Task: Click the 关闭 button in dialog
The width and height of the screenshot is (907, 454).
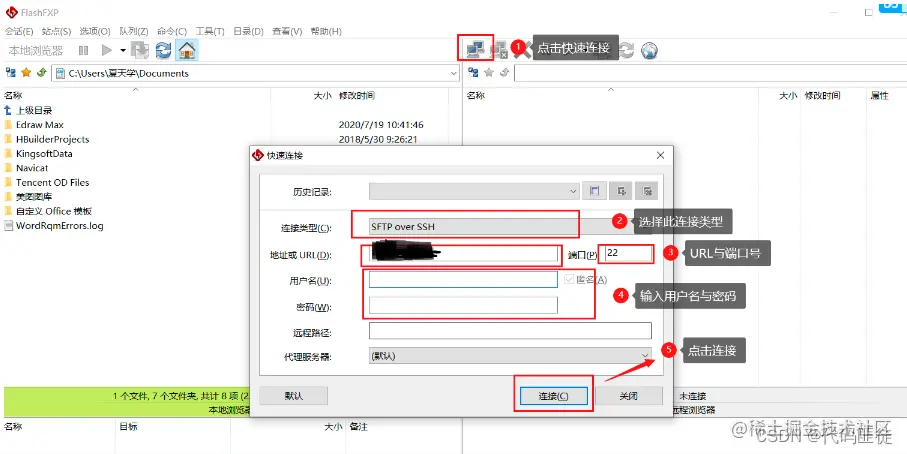Action: coord(629,396)
